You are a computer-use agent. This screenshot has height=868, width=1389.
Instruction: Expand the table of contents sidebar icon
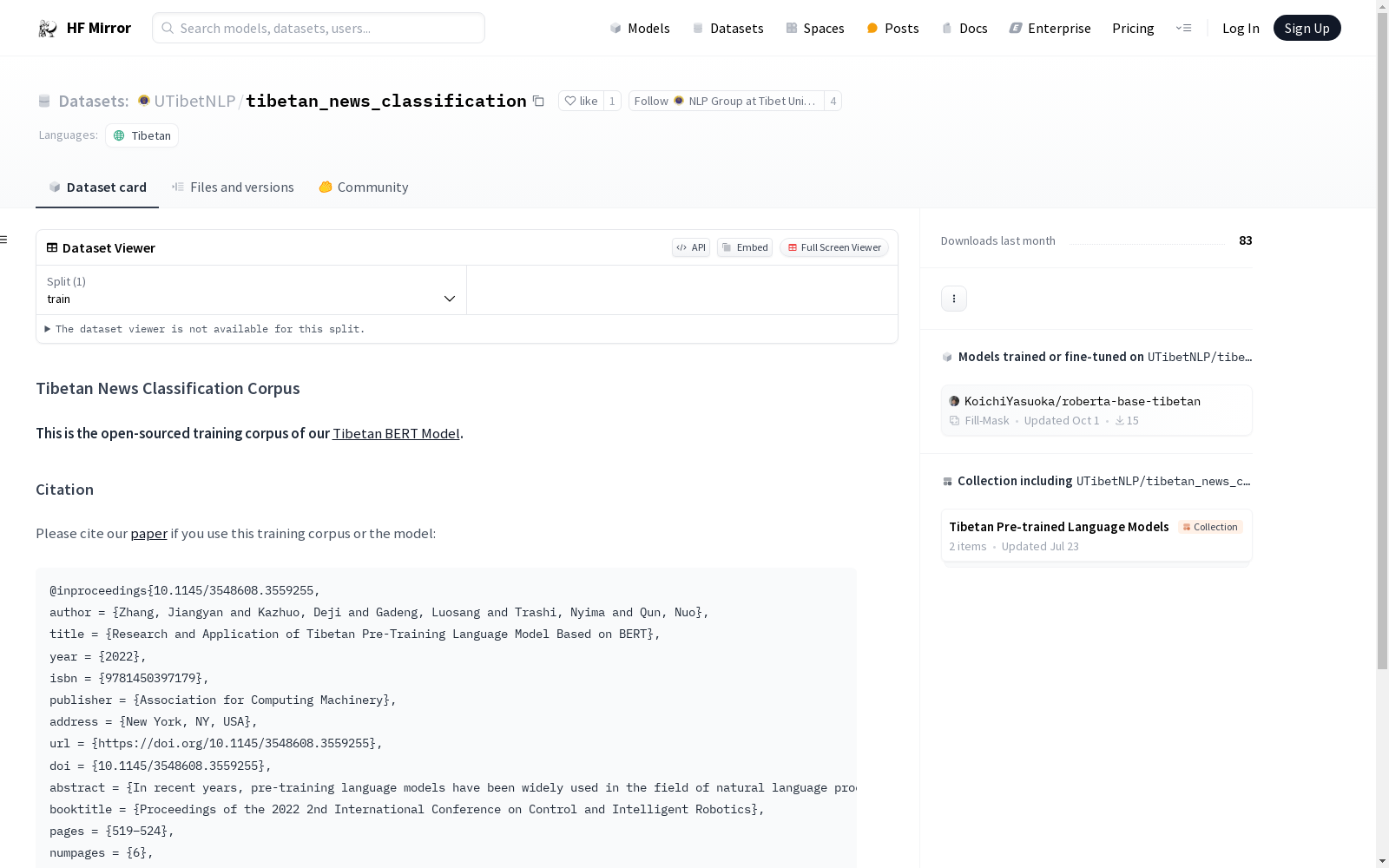point(4,240)
